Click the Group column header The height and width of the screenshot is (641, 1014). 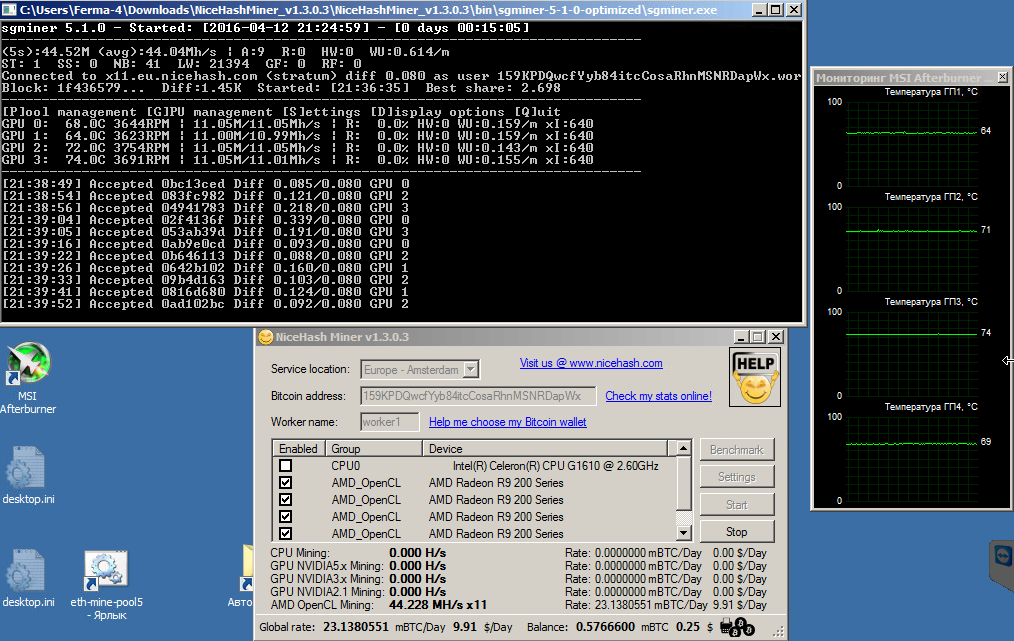click(x=373, y=448)
